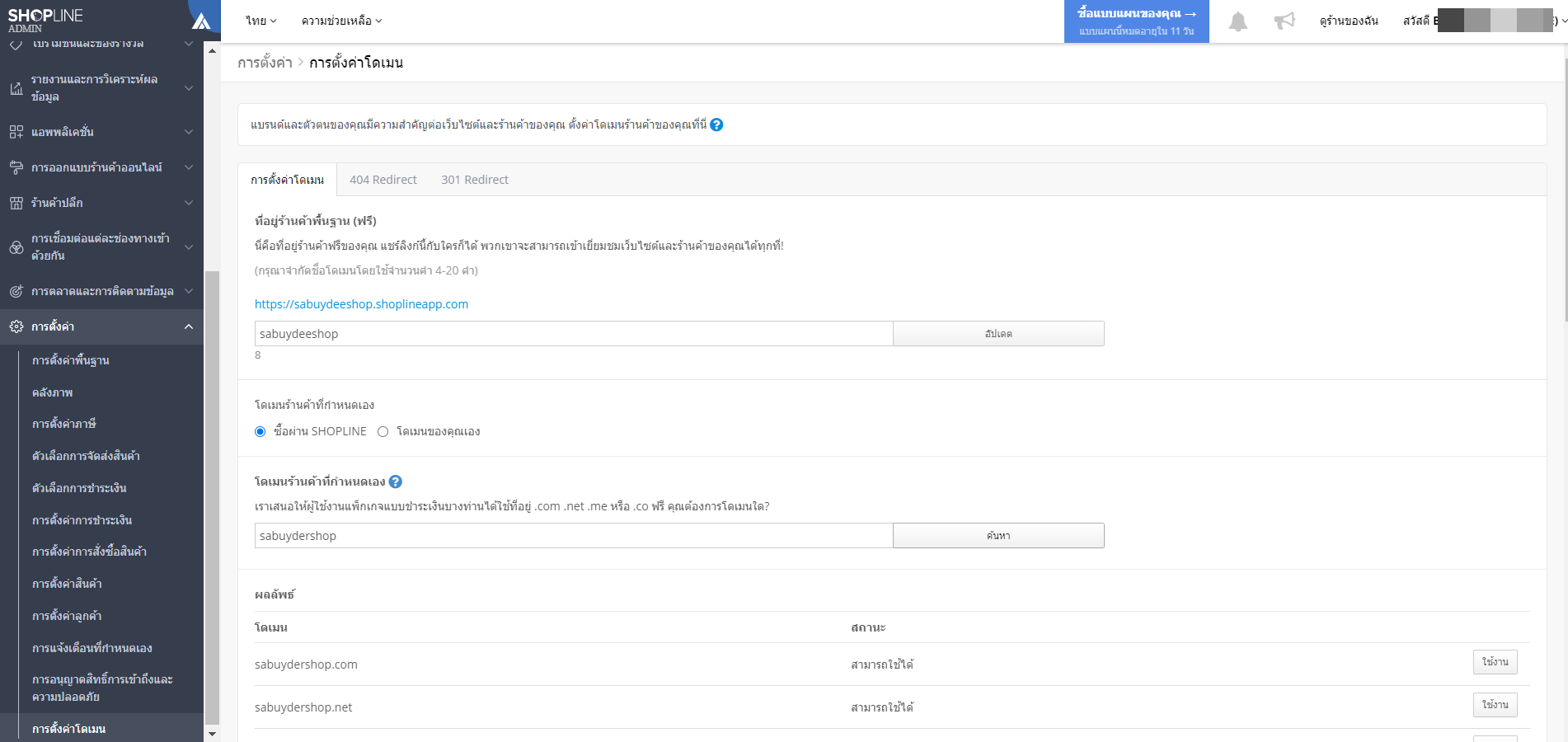
Task: Open การอนุญาตสิทธิ์การเข้าถึงและความปลอดภัย in the sidebar
Action: (x=102, y=688)
